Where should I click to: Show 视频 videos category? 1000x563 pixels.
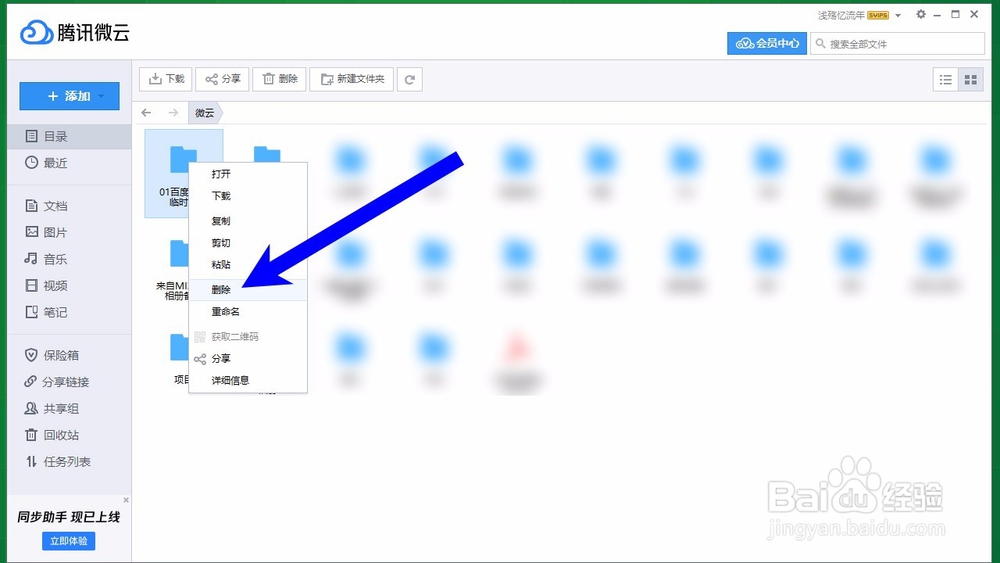[x=70, y=286]
